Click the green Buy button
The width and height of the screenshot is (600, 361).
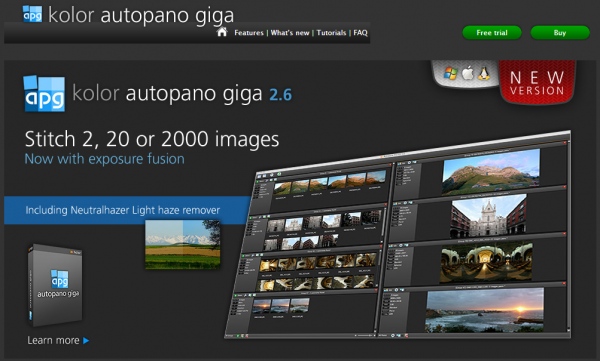(x=560, y=33)
